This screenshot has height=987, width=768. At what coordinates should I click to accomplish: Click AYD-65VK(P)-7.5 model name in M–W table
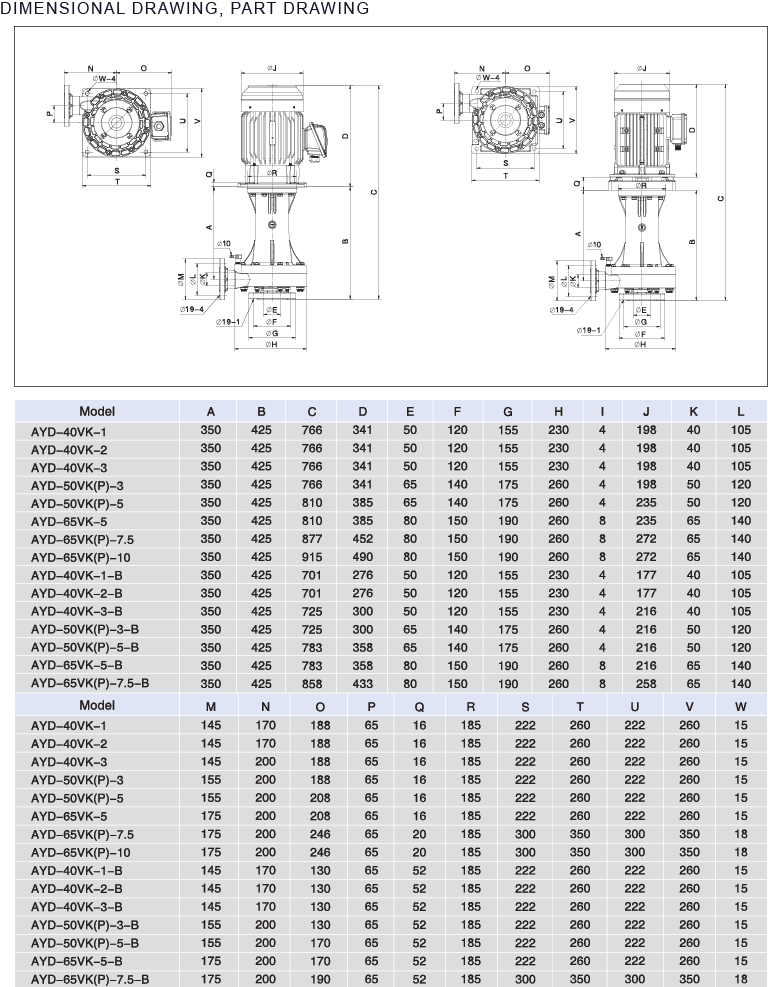tap(82, 835)
